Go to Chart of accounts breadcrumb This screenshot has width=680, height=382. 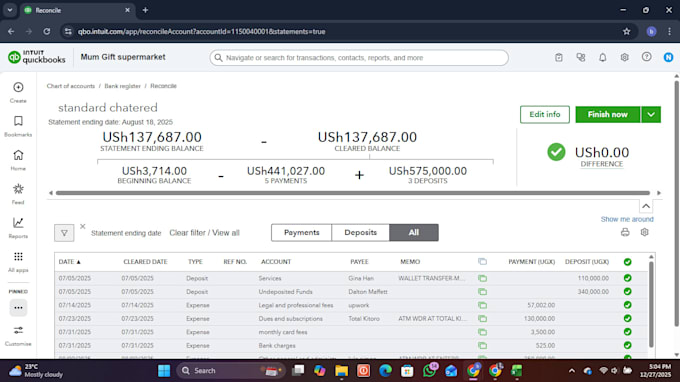pos(71,86)
